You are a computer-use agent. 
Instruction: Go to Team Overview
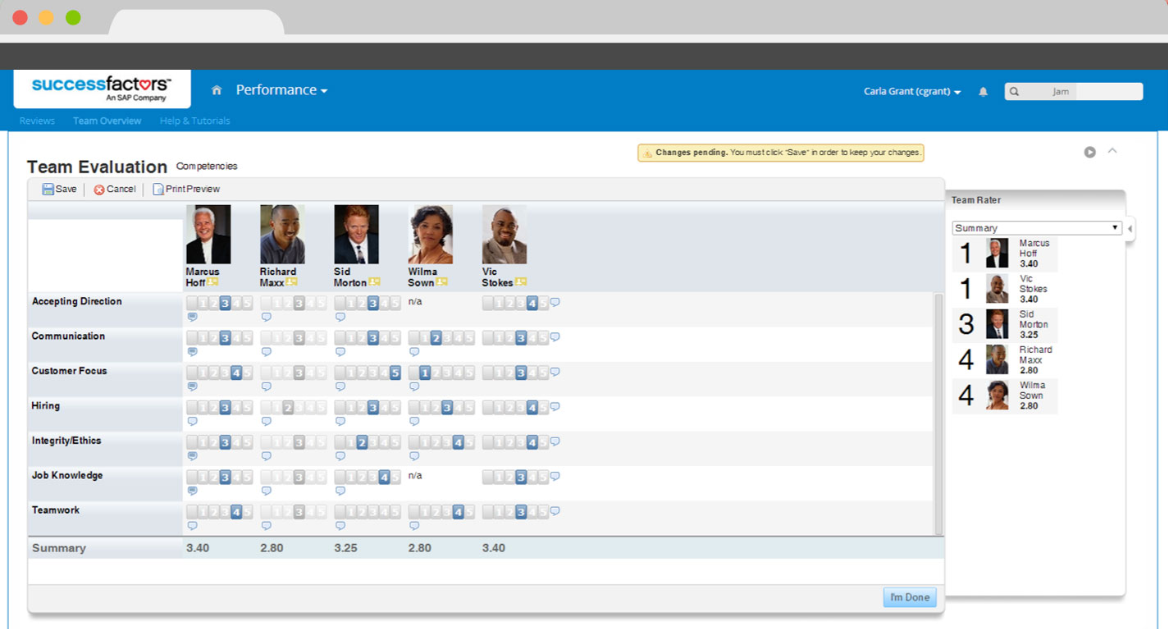107,120
